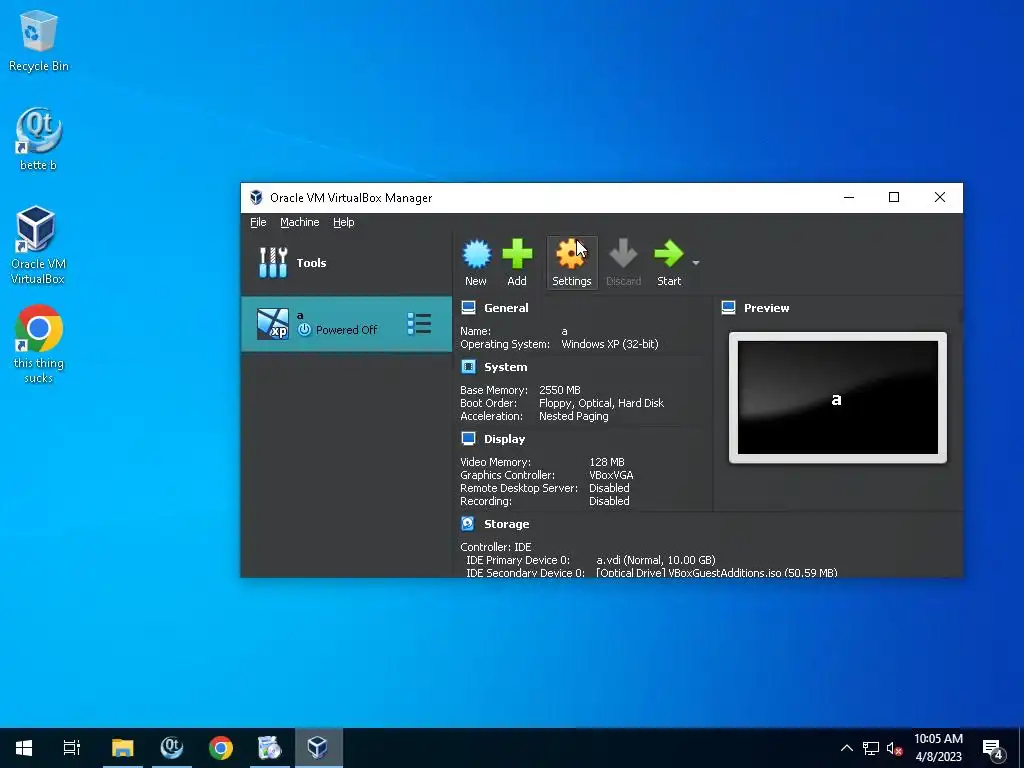Select the 'a' Windows XP machine
Image resolution: width=1024 pixels, height=768 pixels.
pos(346,324)
